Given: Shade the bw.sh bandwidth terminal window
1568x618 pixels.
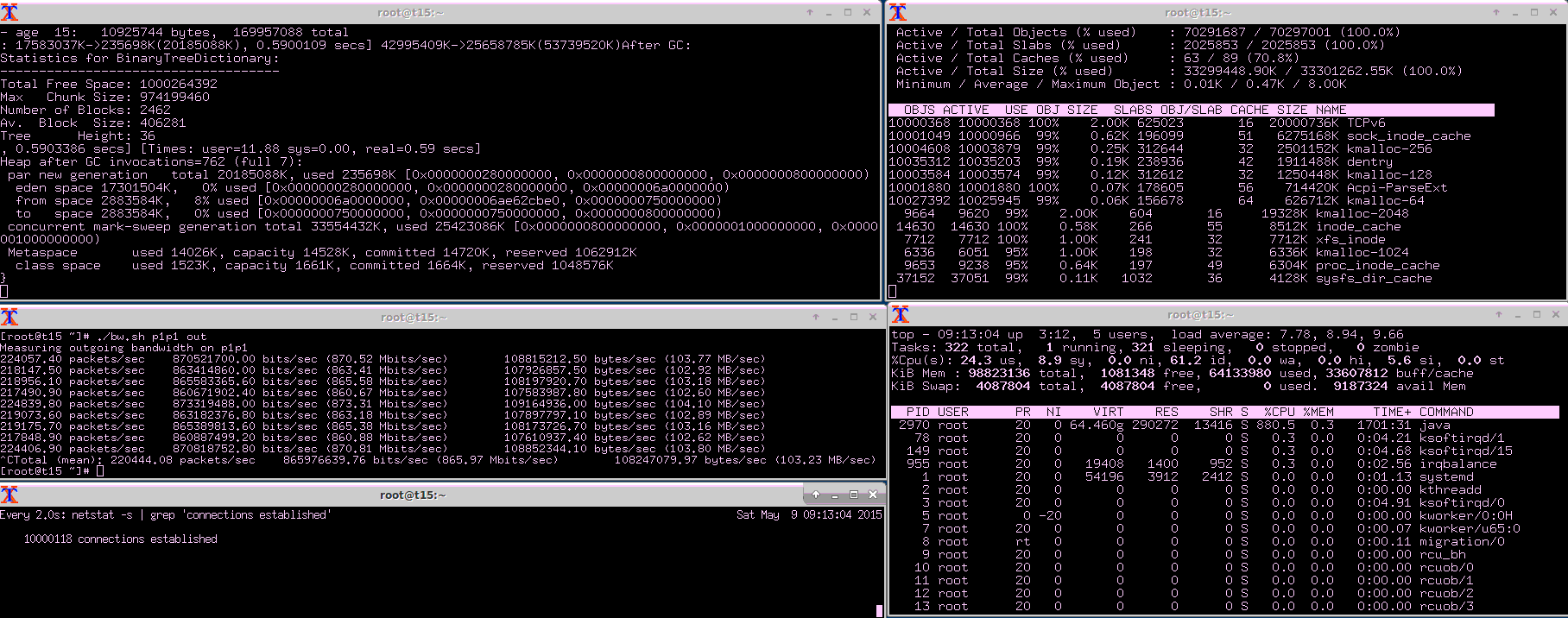Looking at the screenshot, I should tap(816, 317).
